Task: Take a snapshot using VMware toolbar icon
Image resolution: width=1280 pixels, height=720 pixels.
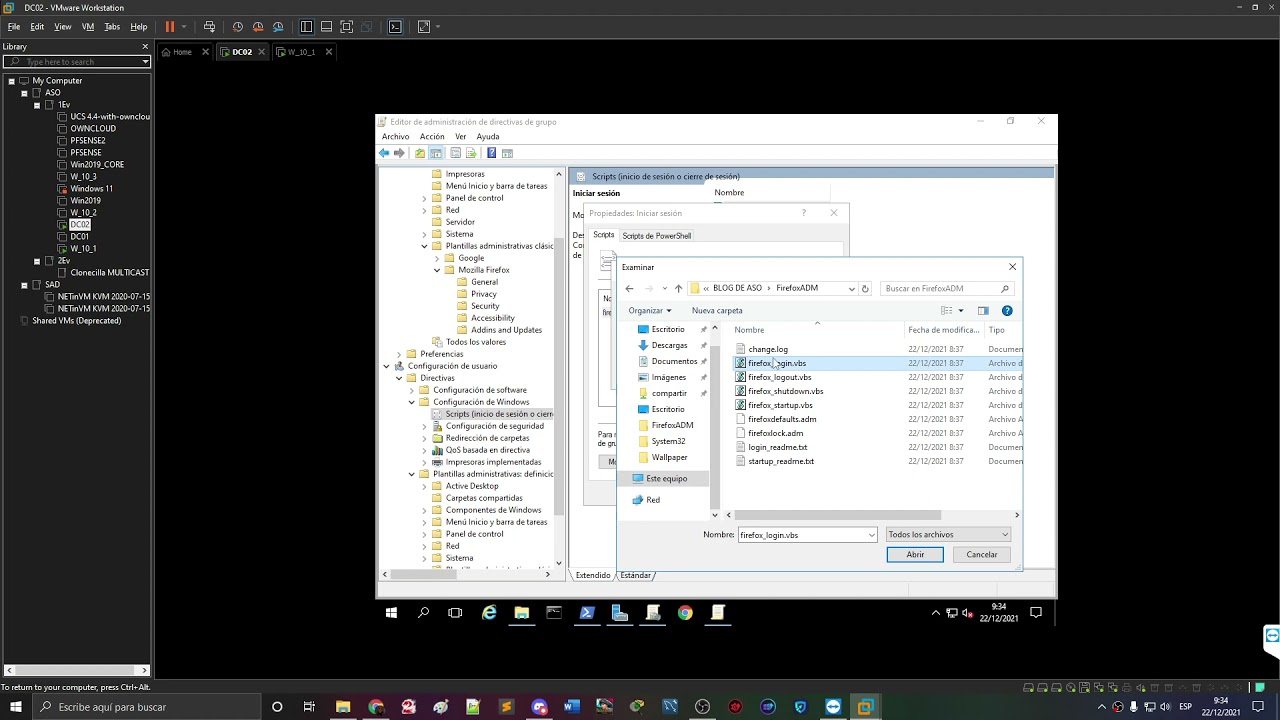Action: (238, 27)
